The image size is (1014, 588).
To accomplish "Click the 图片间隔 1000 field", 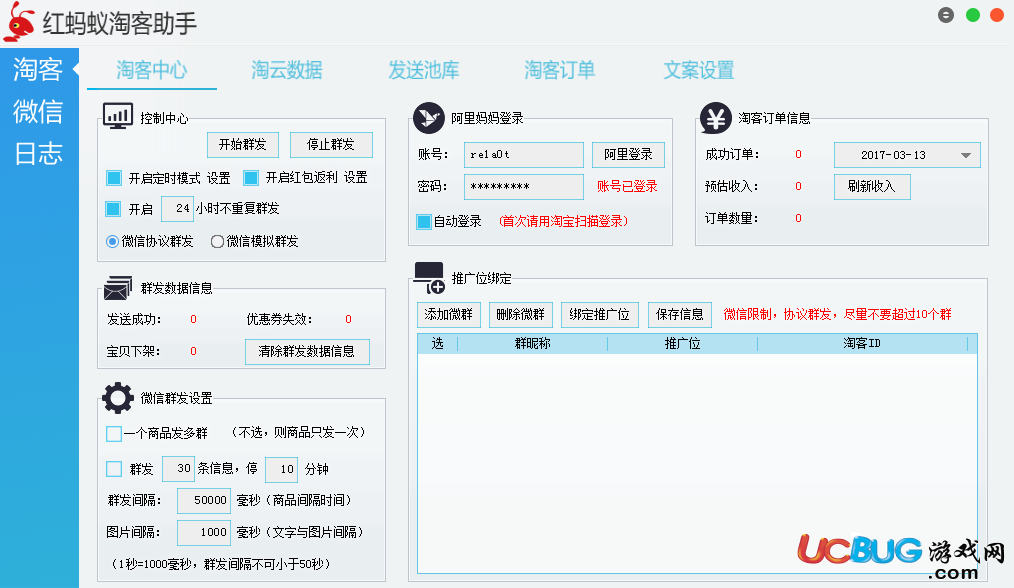I will click(x=203, y=533).
